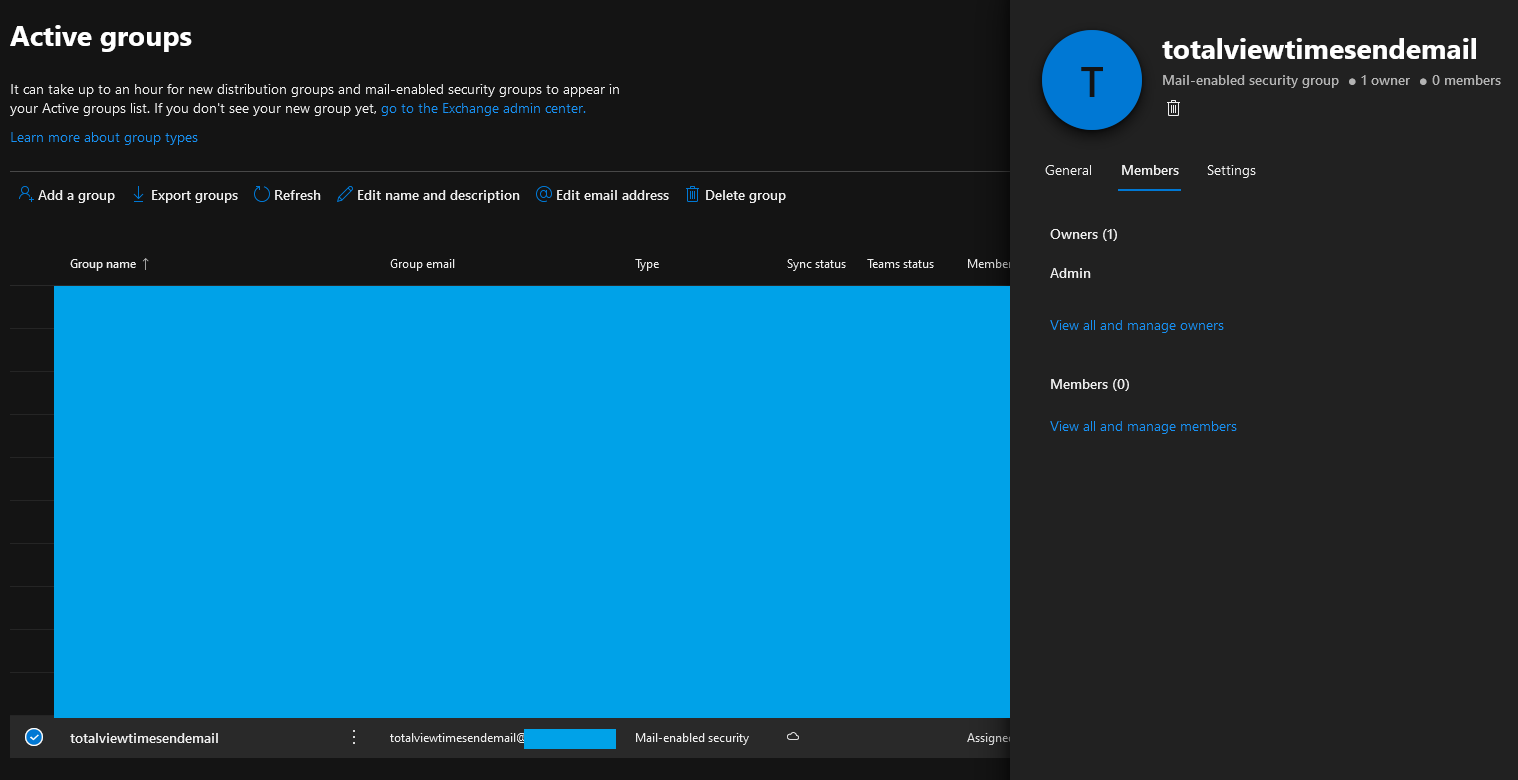The image size is (1518, 780).
Task: Click the Owners (1) heading
Action: [x=1084, y=234]
